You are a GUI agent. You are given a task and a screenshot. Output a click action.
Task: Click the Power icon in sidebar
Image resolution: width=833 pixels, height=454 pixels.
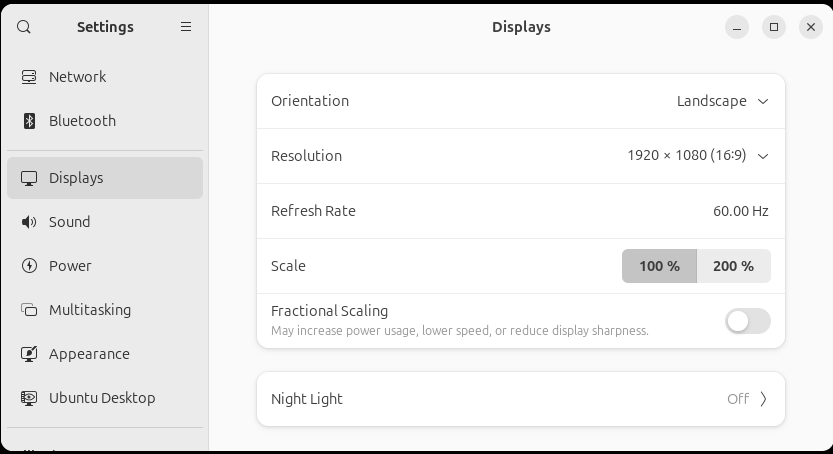coord(29,266)
